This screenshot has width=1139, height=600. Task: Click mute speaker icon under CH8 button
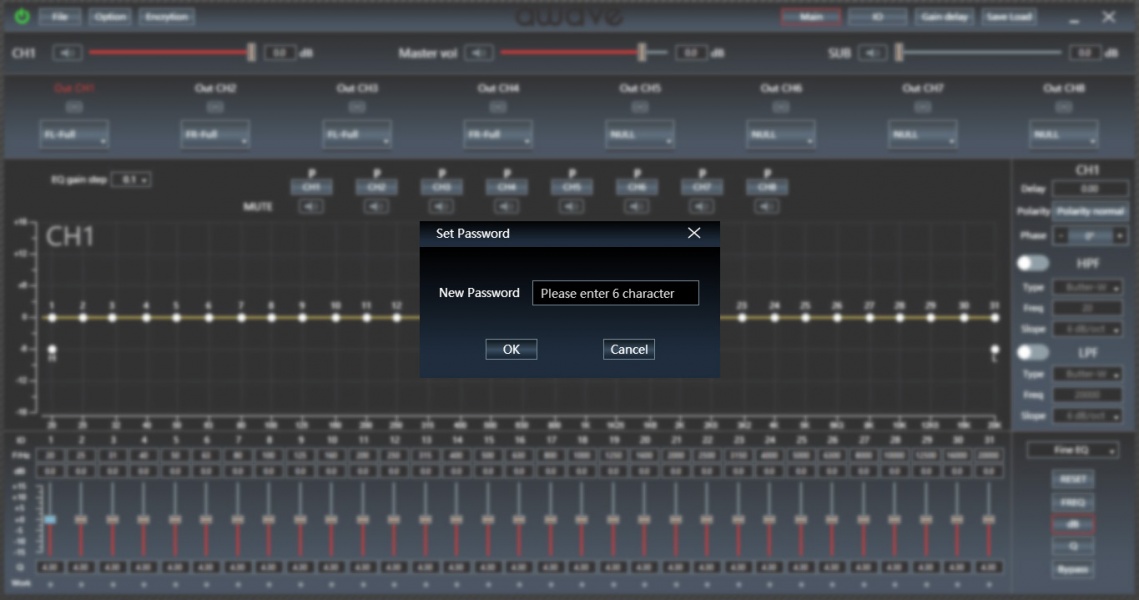767,207
